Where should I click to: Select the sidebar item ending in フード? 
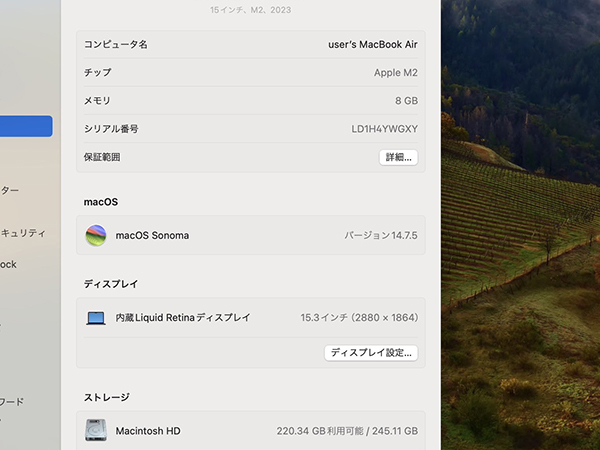[x=12, y=402]
